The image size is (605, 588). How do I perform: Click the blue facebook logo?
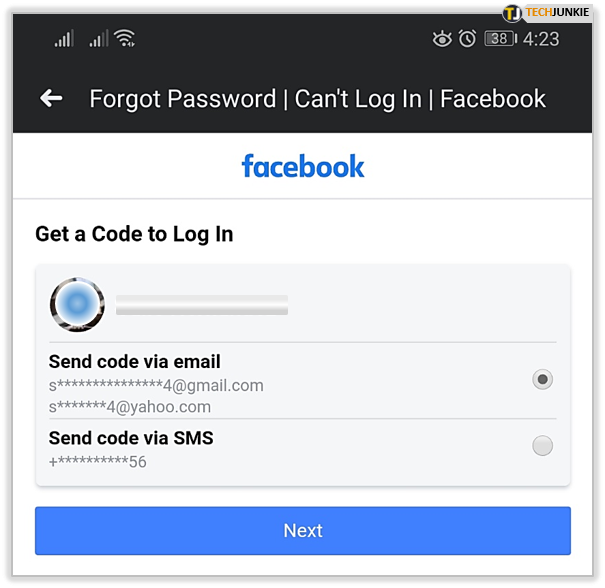pyautogui.click(x=303, y=166)
